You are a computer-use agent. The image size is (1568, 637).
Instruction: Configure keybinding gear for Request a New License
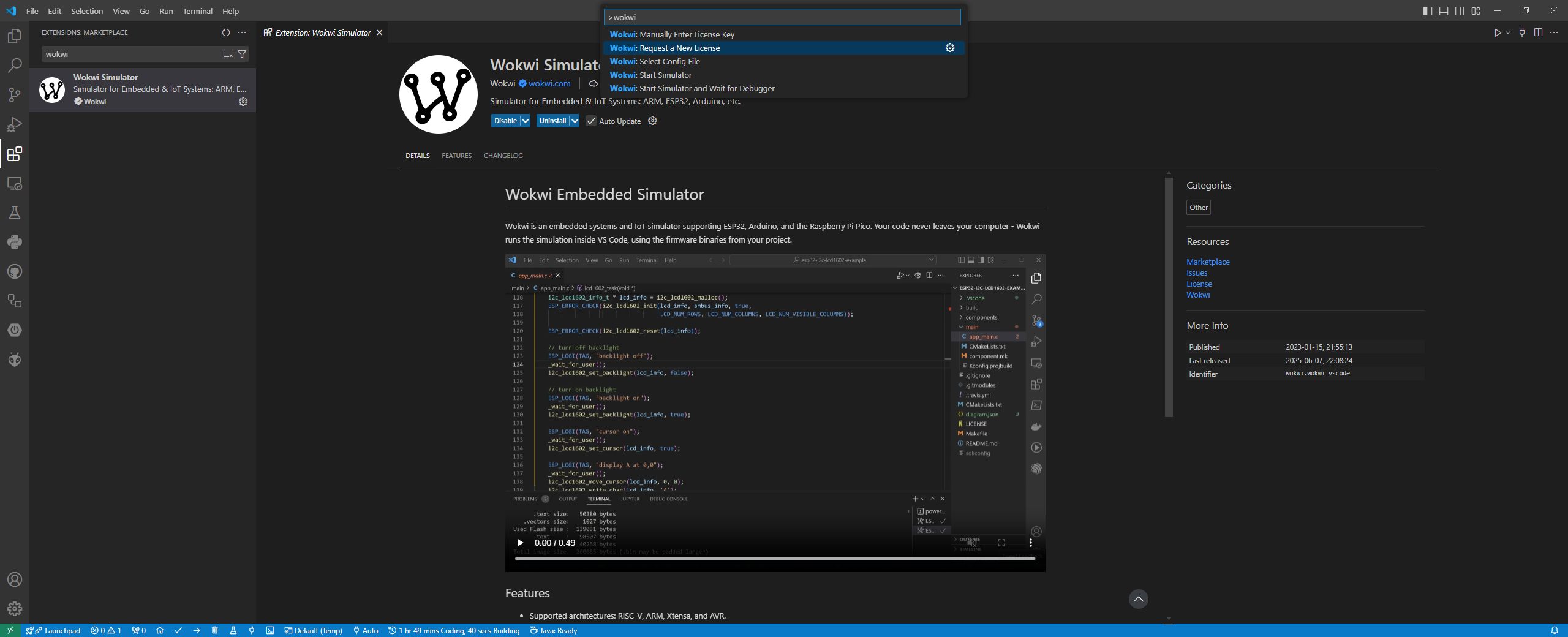point(950,48)
